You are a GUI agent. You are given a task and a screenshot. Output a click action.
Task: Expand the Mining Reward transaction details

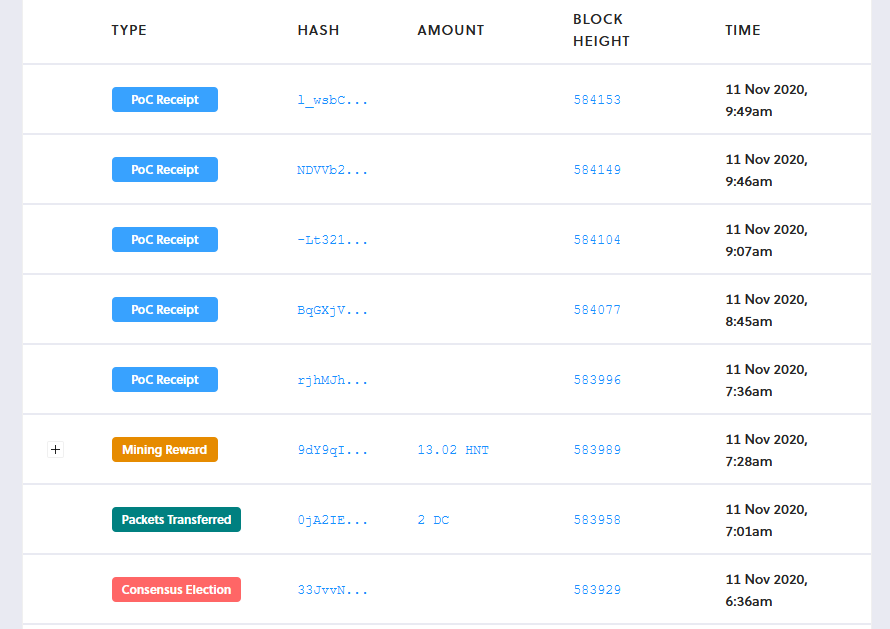coord(55,450)
